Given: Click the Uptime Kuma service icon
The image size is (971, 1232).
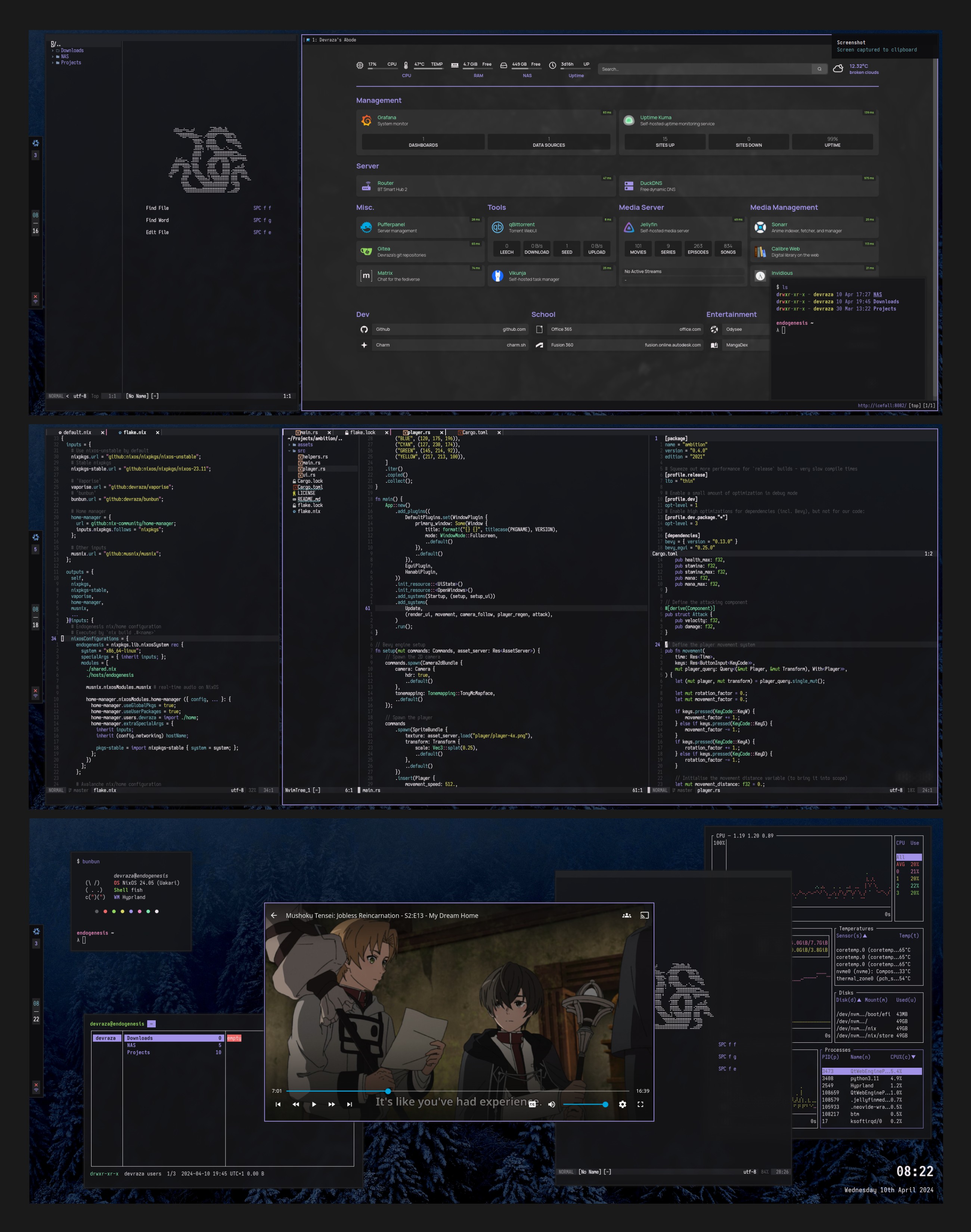Looking at the screenshot, I should click(x=629, y=121).
